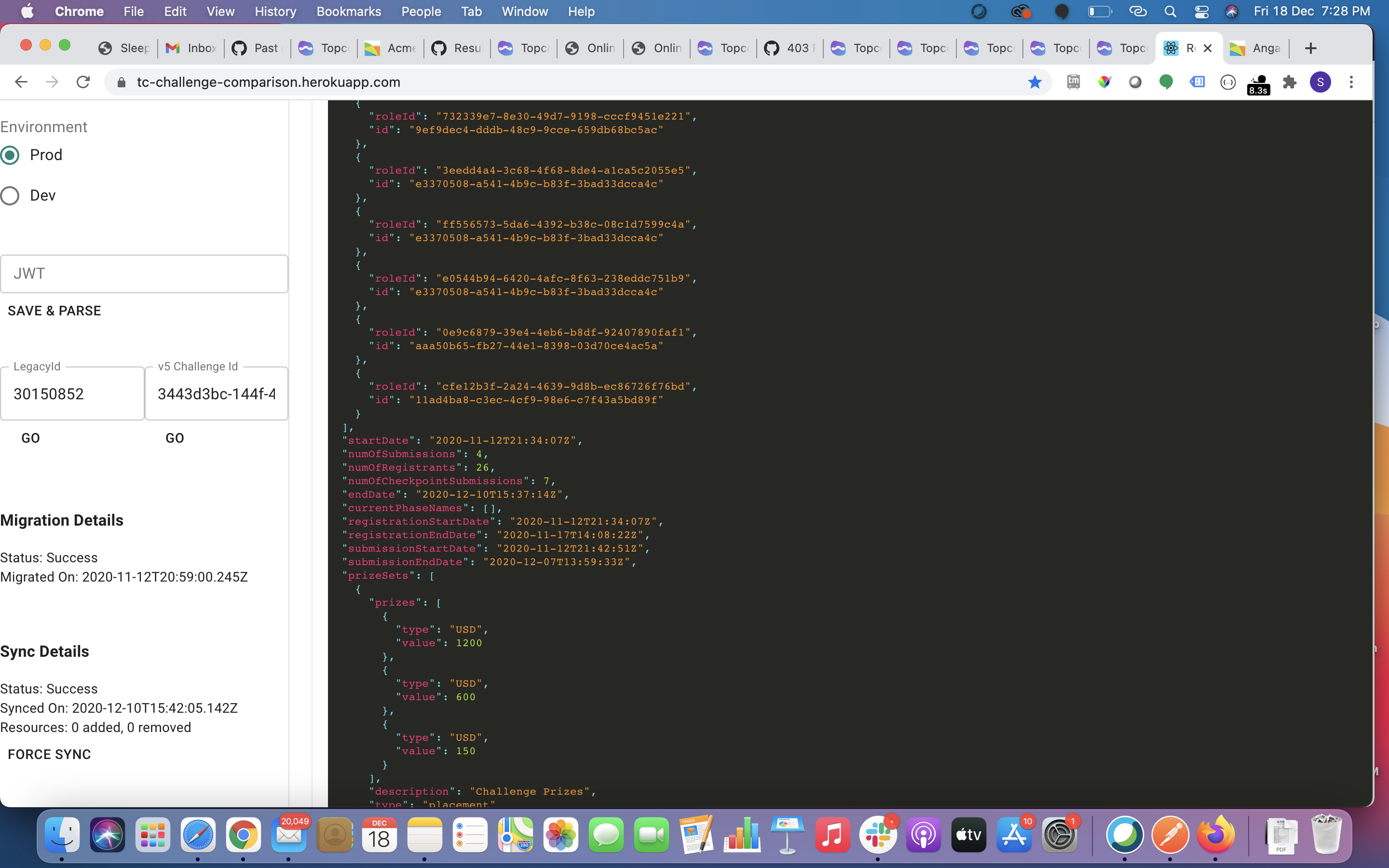The width and height of the screenshot is (1389, 868).
Task: Open new tab with plus icon
Action: coord(1310,48)
